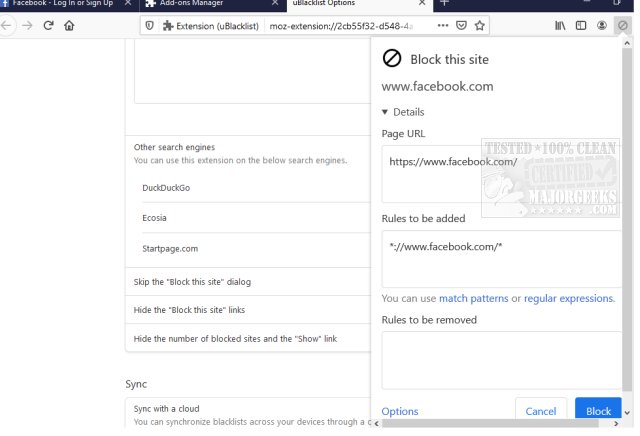Viewport: 640px width, 436px height.
Task: Click inside the Rules to be removed box
Action: (x=500, y=360)
